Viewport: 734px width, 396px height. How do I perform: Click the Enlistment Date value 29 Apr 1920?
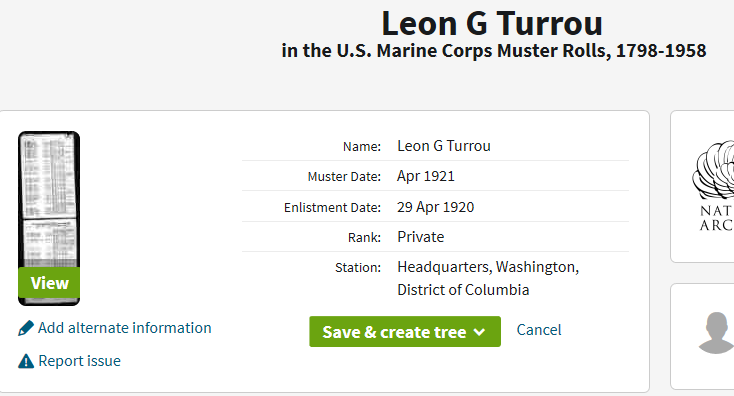click(435, 207)
